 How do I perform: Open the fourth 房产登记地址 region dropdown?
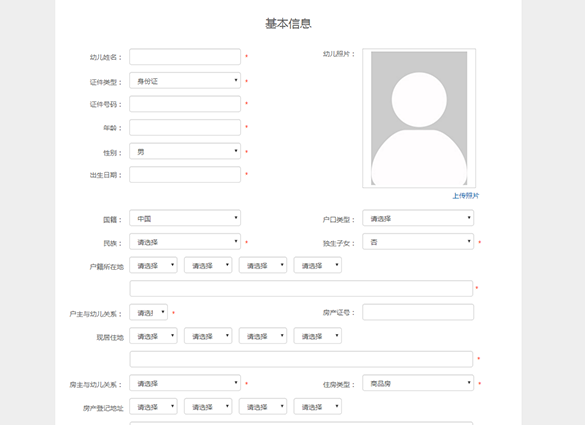pyautogui.click(x=317, y=407)
